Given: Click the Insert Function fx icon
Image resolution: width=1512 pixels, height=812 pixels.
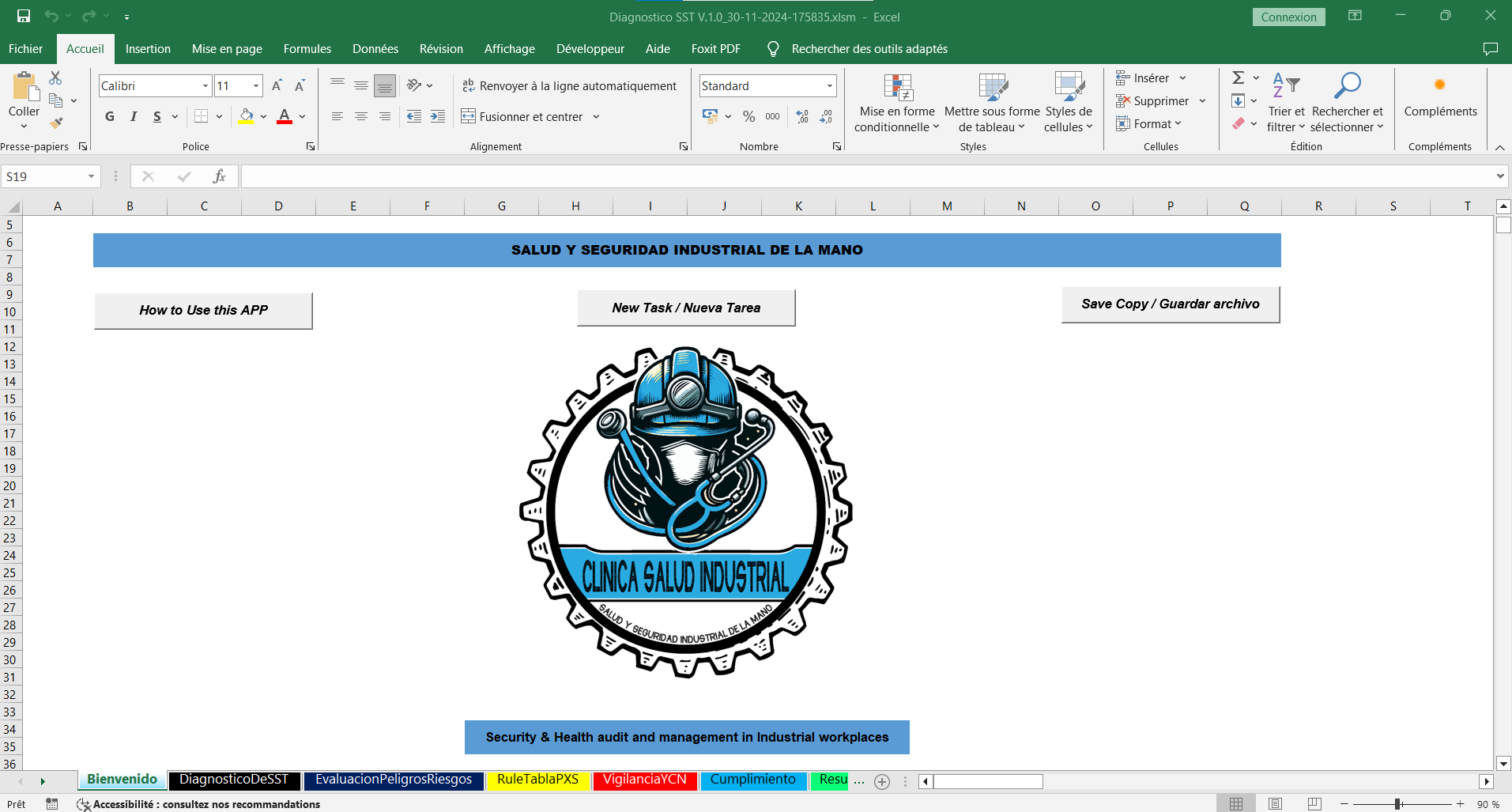Looking at the screenshot, I should point(219,176).
